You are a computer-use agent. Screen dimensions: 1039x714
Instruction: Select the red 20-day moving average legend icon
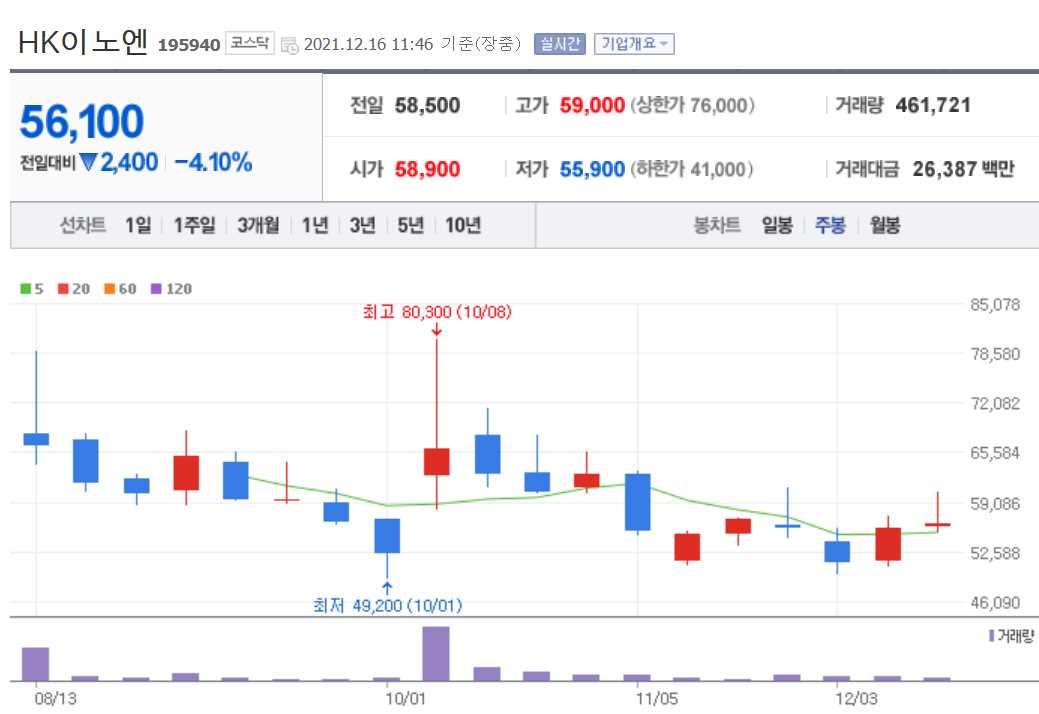tap(61, 288)
